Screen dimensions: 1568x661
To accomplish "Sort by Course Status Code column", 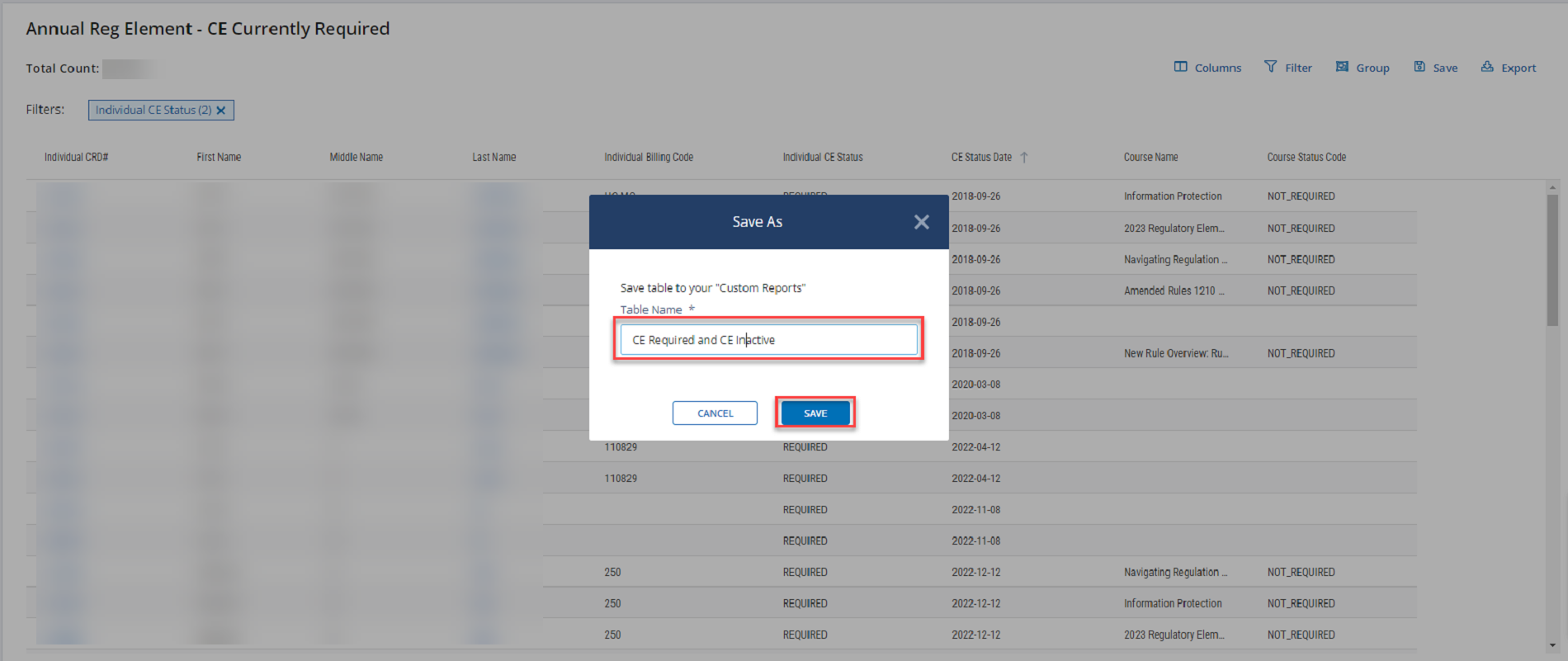I will point(1306,157).
